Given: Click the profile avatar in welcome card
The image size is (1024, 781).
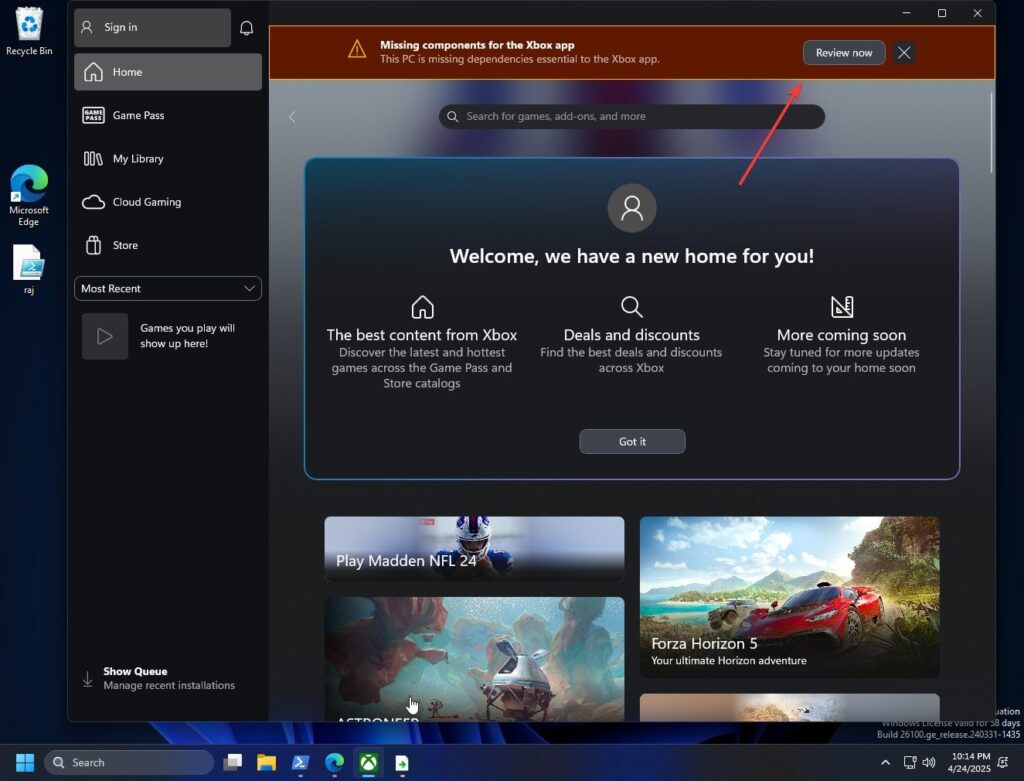Looking at the screenshot, I should coord(632,208).
